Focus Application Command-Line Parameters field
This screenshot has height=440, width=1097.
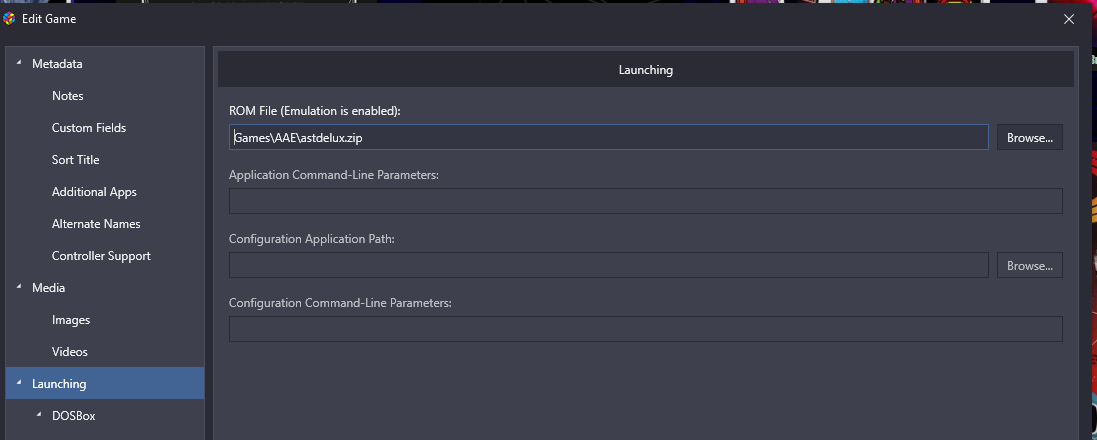point(646,201)
